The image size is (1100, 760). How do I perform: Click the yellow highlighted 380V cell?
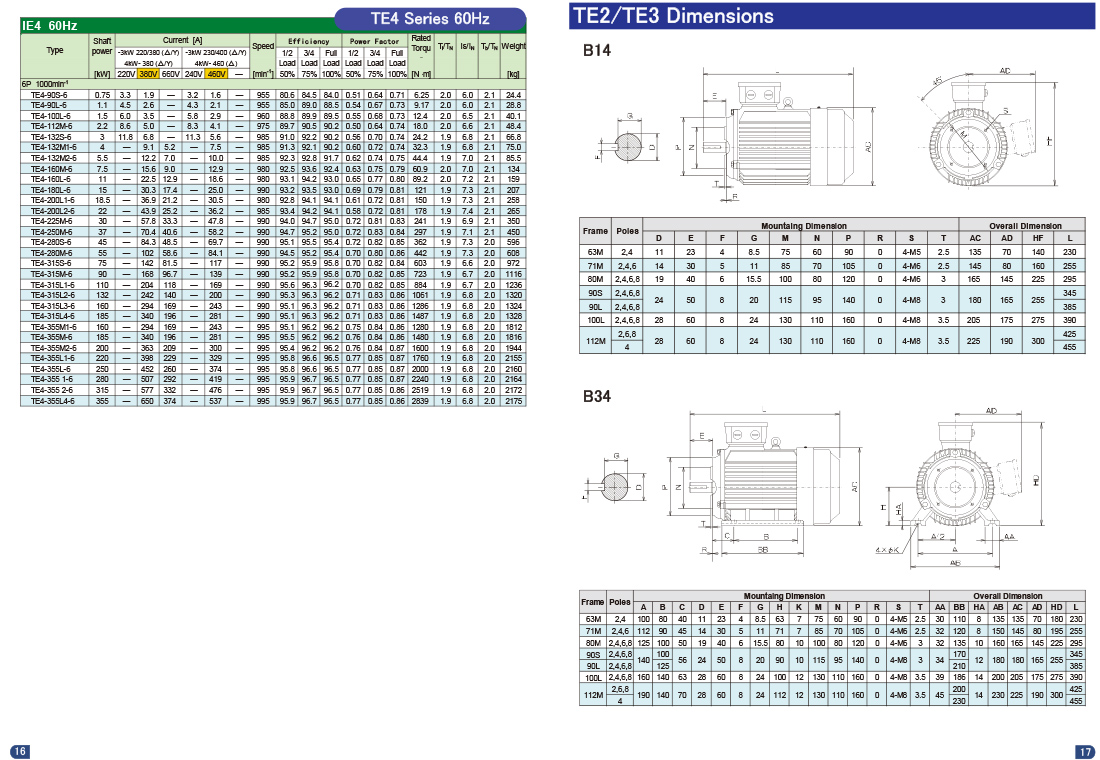(149, 73)
